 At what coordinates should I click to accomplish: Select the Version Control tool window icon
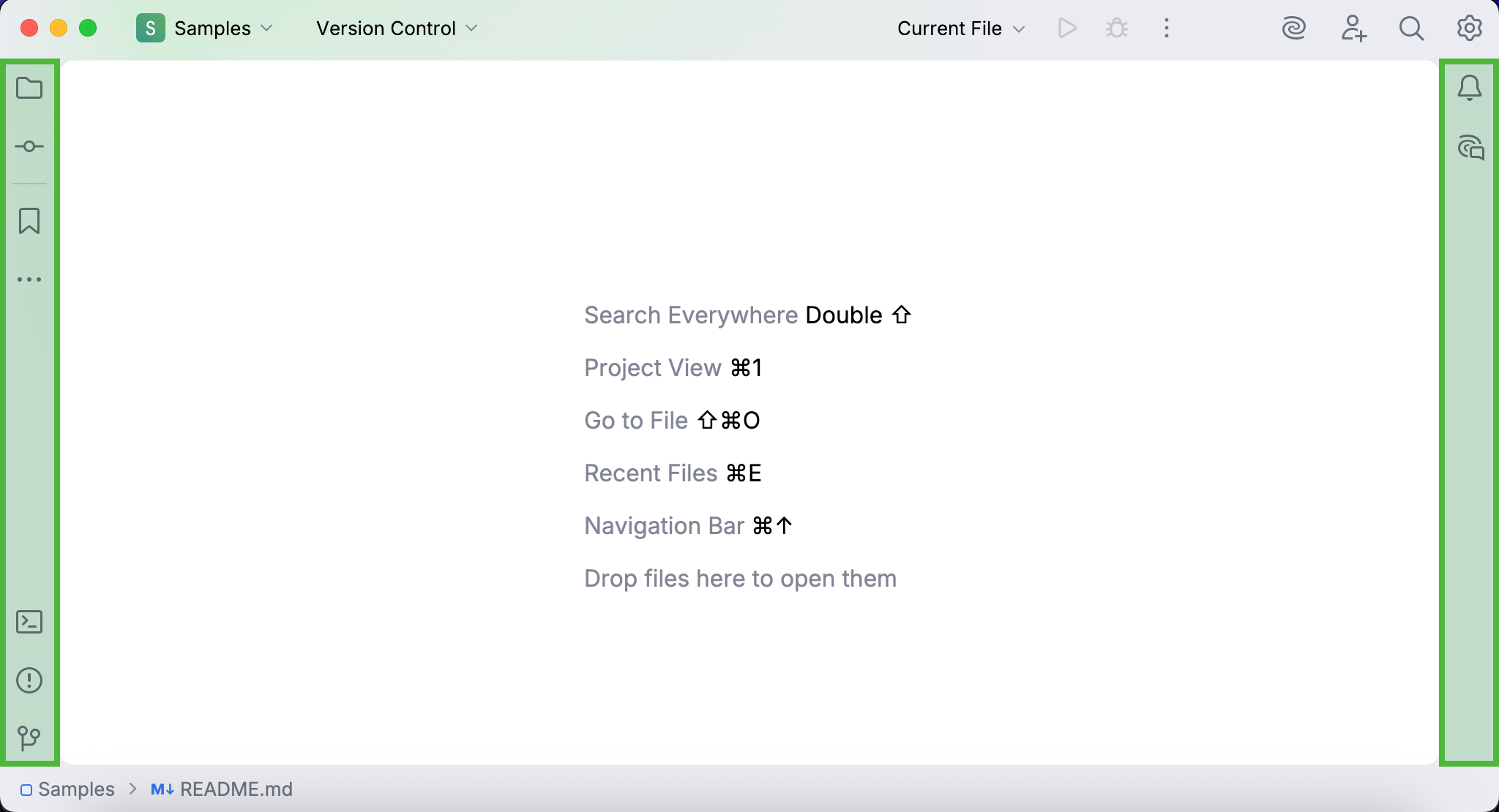coord(30,737)
